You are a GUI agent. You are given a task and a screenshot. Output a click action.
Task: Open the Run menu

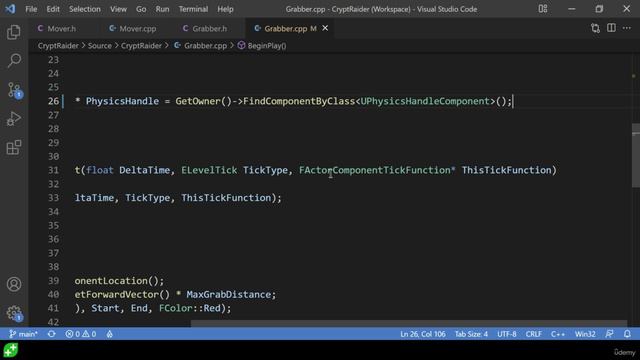pos(162,9)
